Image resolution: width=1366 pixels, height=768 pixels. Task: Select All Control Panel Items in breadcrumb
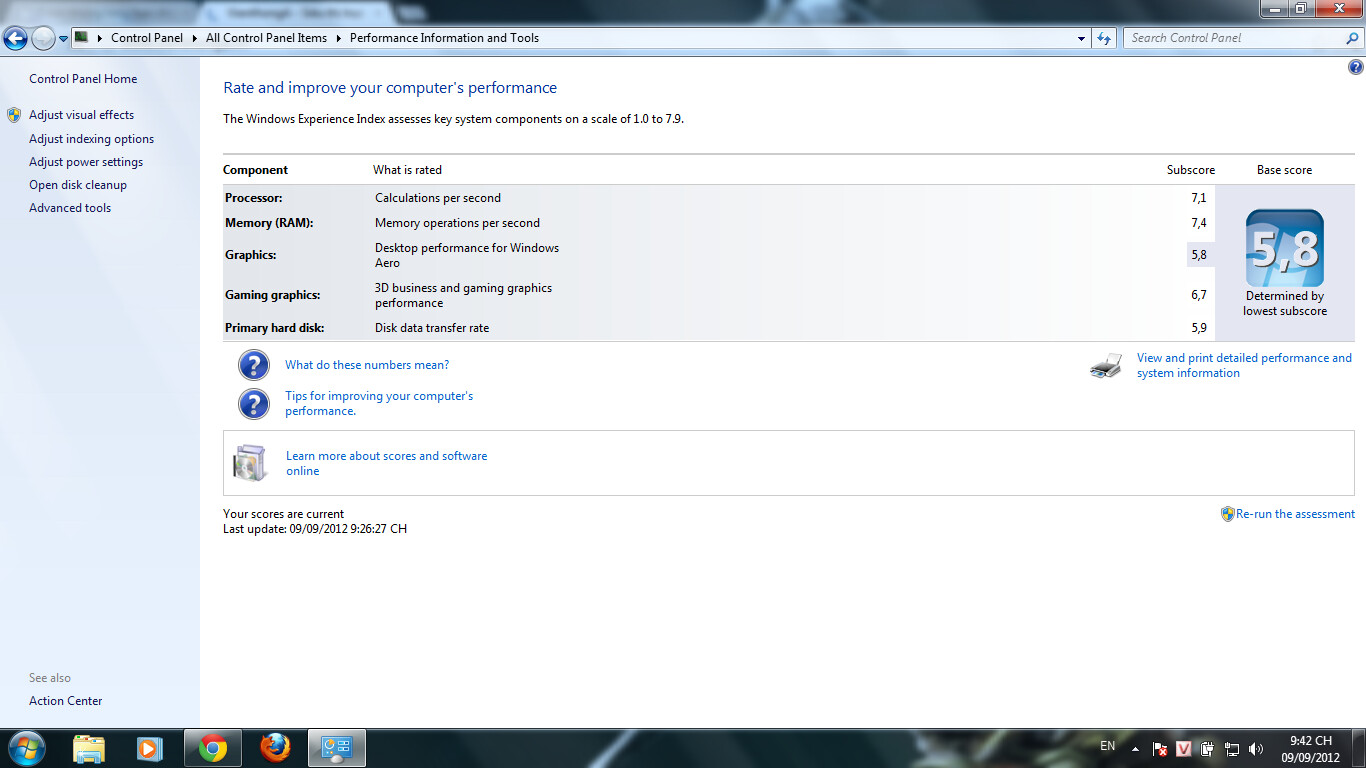pos(266,38)
